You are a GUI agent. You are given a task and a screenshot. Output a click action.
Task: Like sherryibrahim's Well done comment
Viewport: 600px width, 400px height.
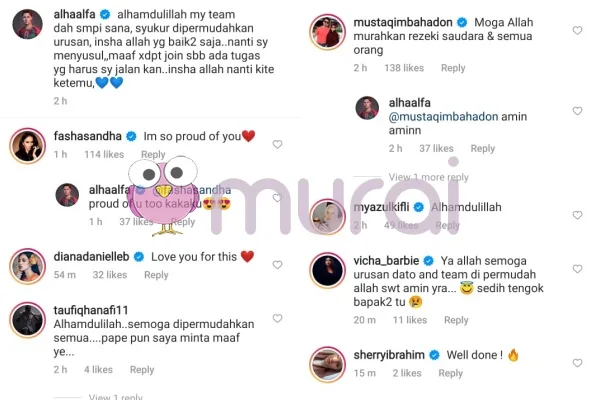(x=577, y=363)
